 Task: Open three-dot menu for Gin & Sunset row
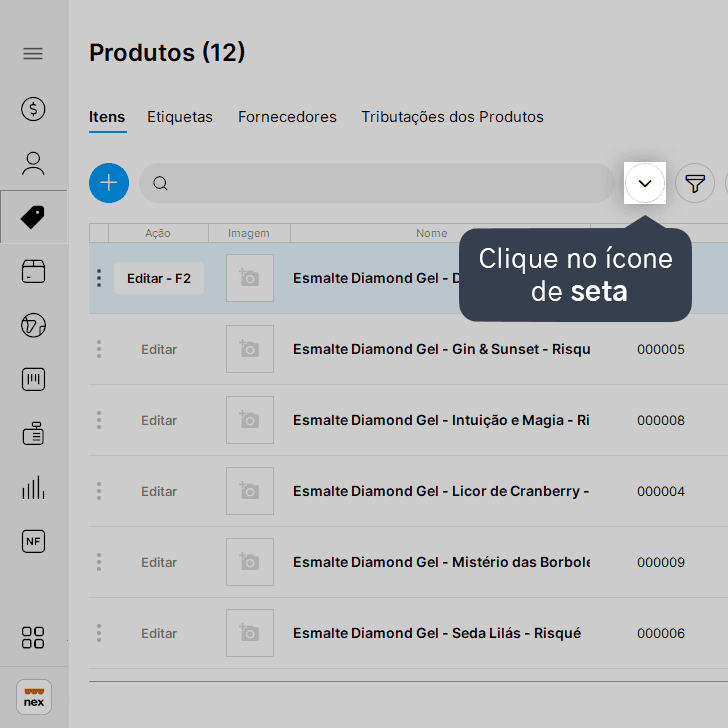[x=99, y=349]
